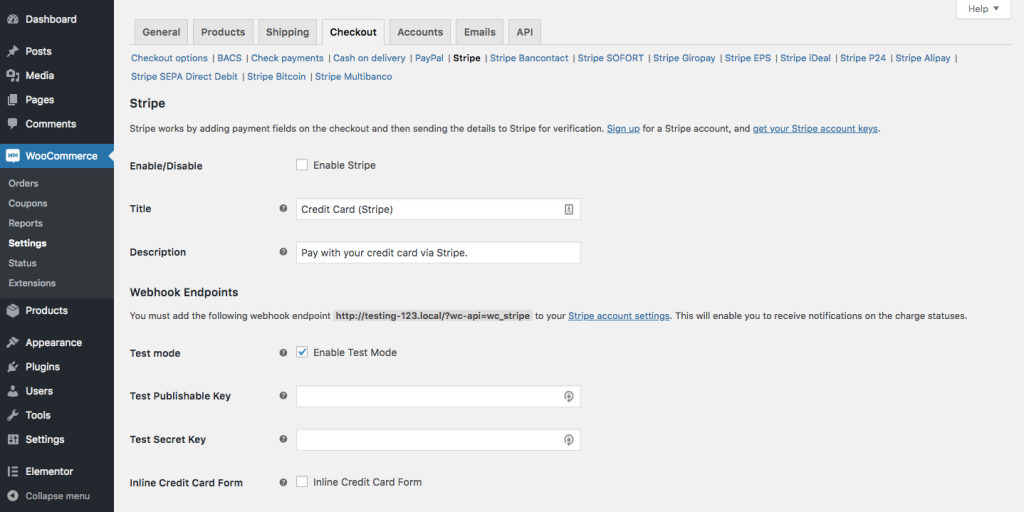Screen dimensions: 1024x512
Task: Click the Posts pushpin icon
Action: (12, 52)
